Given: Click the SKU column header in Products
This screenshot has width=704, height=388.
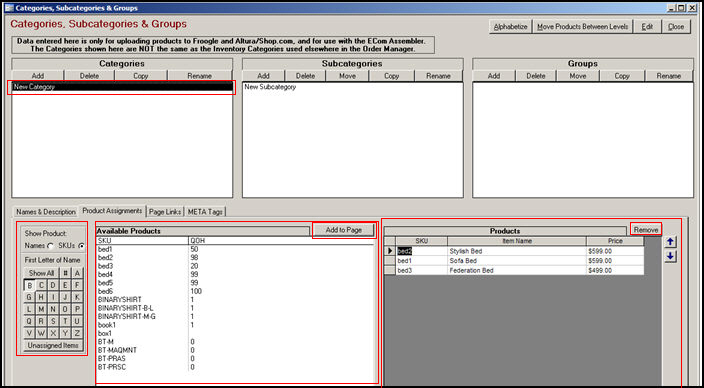Looking at the screenshot, I should tap(422, 241).
